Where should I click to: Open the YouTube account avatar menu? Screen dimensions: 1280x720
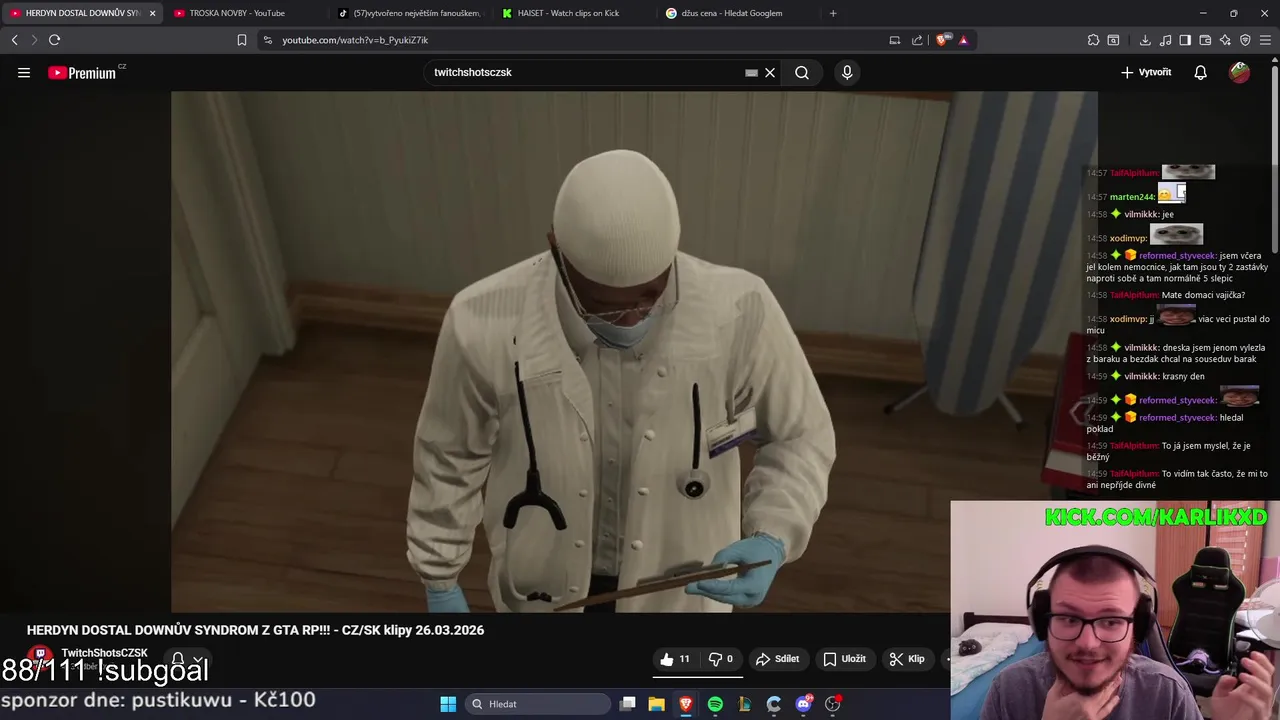pyautogui.click(x=1240, y=72)
